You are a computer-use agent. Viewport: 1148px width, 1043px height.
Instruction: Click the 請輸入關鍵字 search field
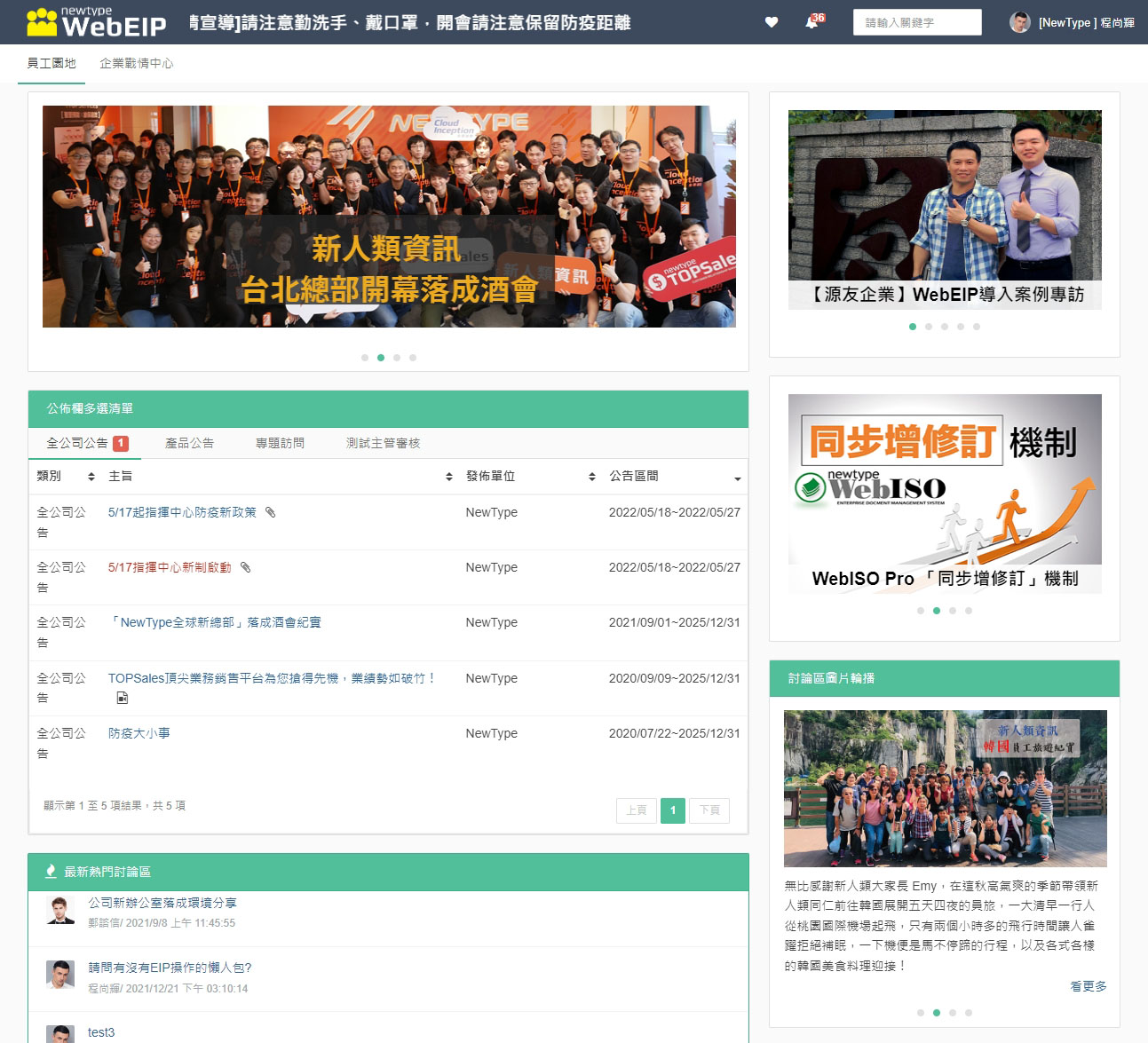point(917,22)
